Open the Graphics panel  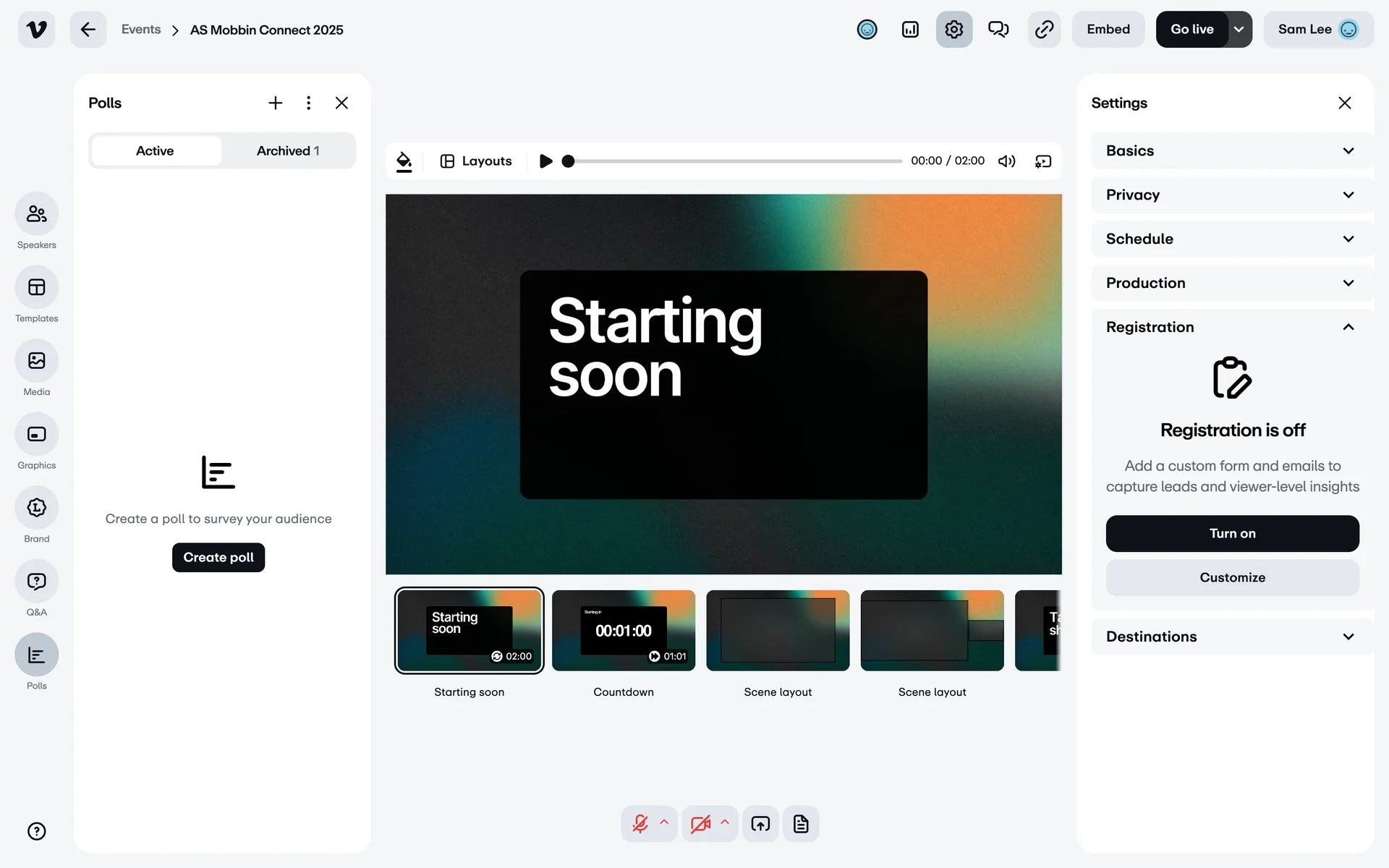[x=36, y=434]
